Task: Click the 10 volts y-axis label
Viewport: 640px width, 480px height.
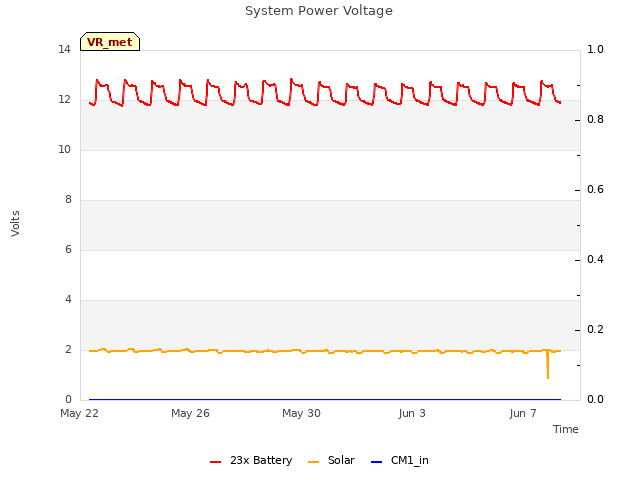Action: 64,149
